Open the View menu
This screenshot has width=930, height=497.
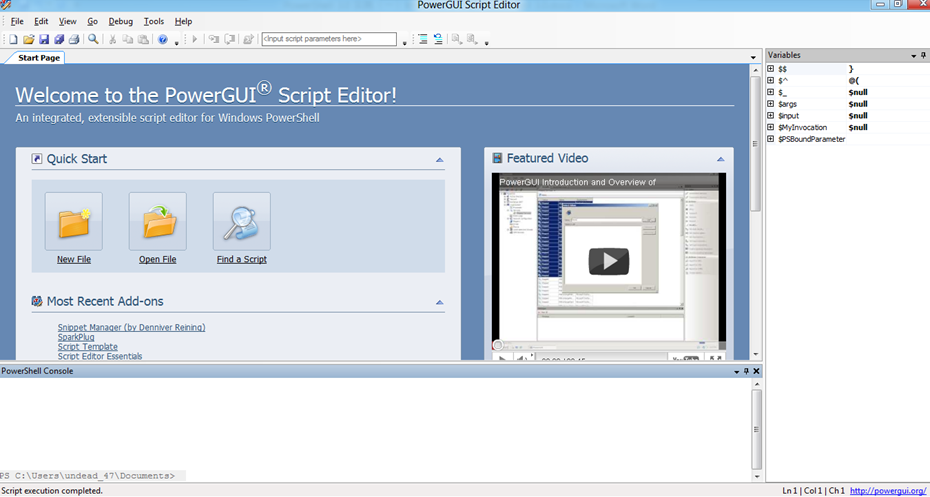[x=68, y=21]
